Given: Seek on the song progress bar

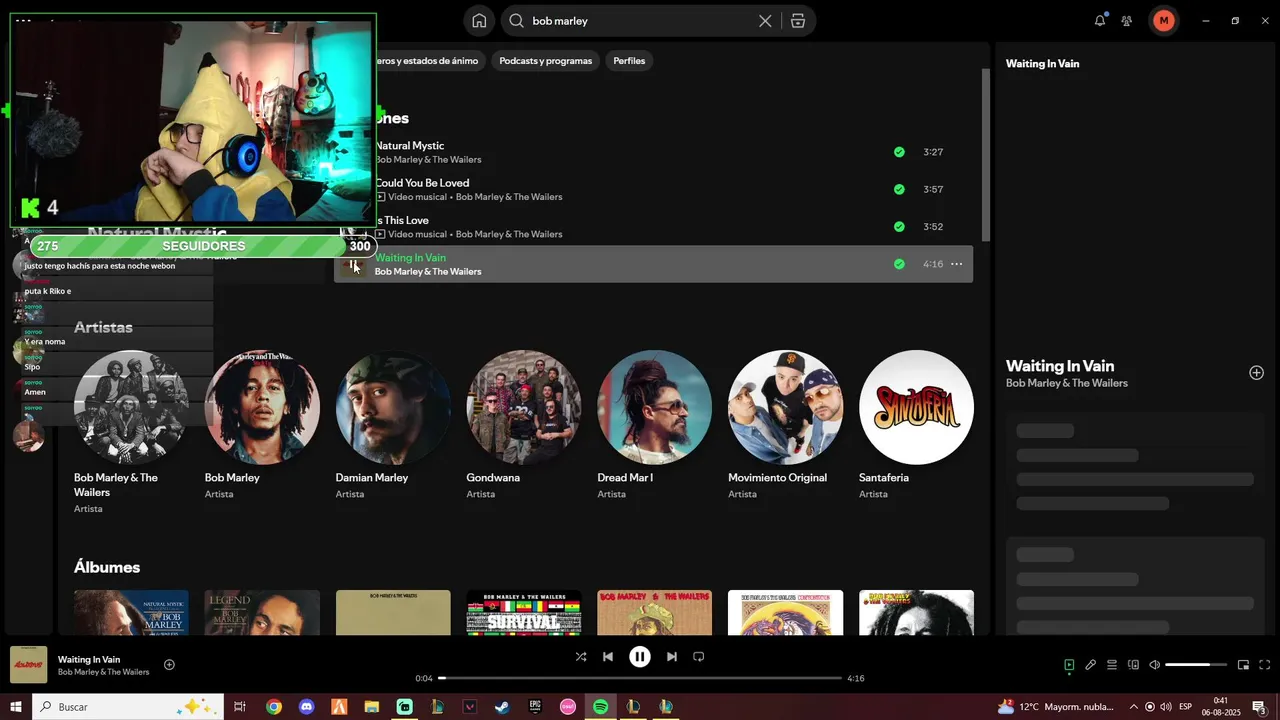Looking at the screenshot, I should pos(640,678).
